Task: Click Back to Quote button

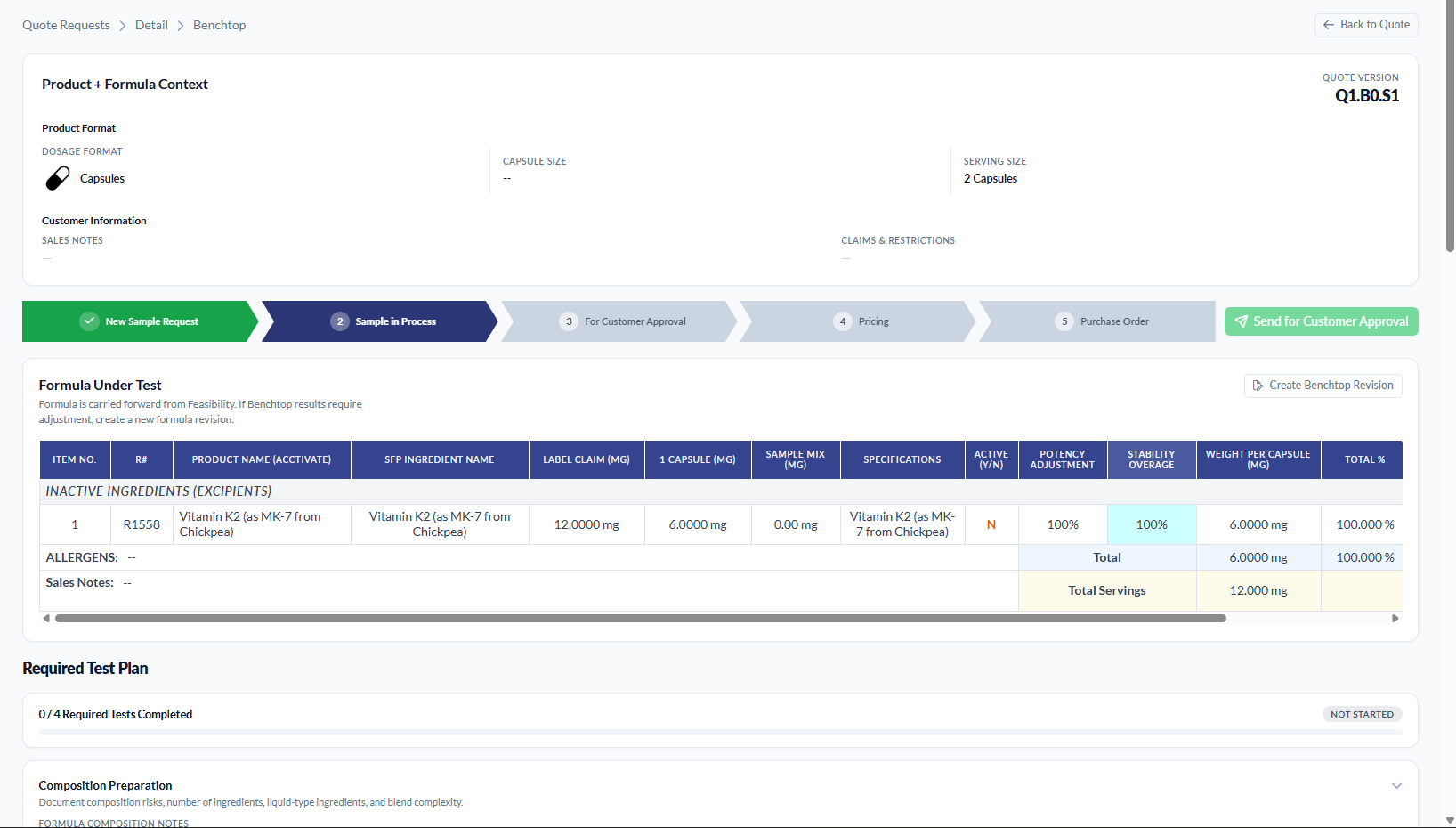Action: coord(1366,25)
